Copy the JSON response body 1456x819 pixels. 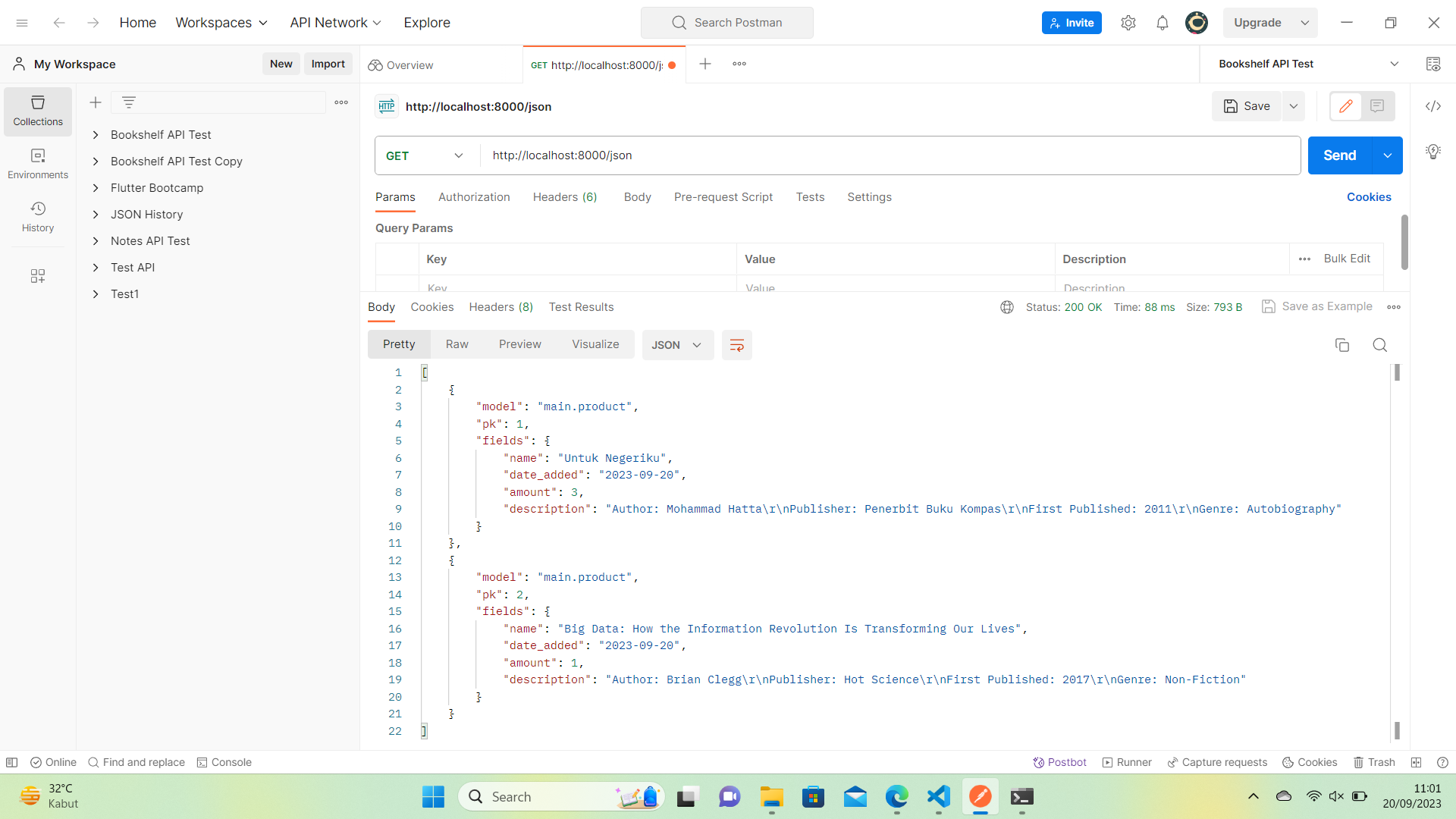pyautogui.click(x=1342, y=345)
